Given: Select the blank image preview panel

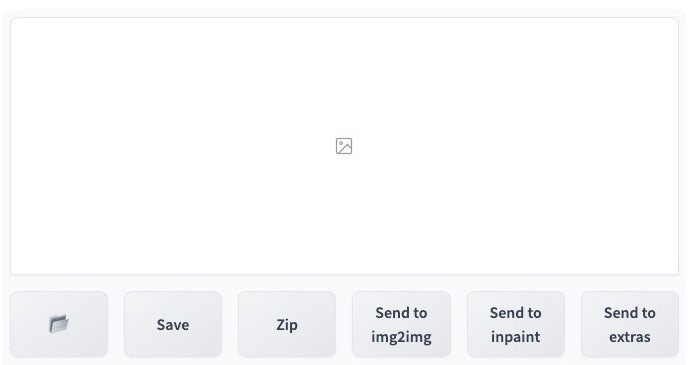Looking at the screenshot, I should [344, 146].
